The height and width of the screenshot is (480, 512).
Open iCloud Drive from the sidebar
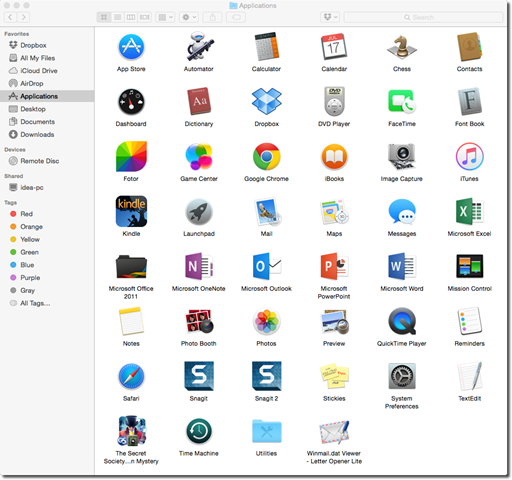pyautogui.click(x=47, y=71)
